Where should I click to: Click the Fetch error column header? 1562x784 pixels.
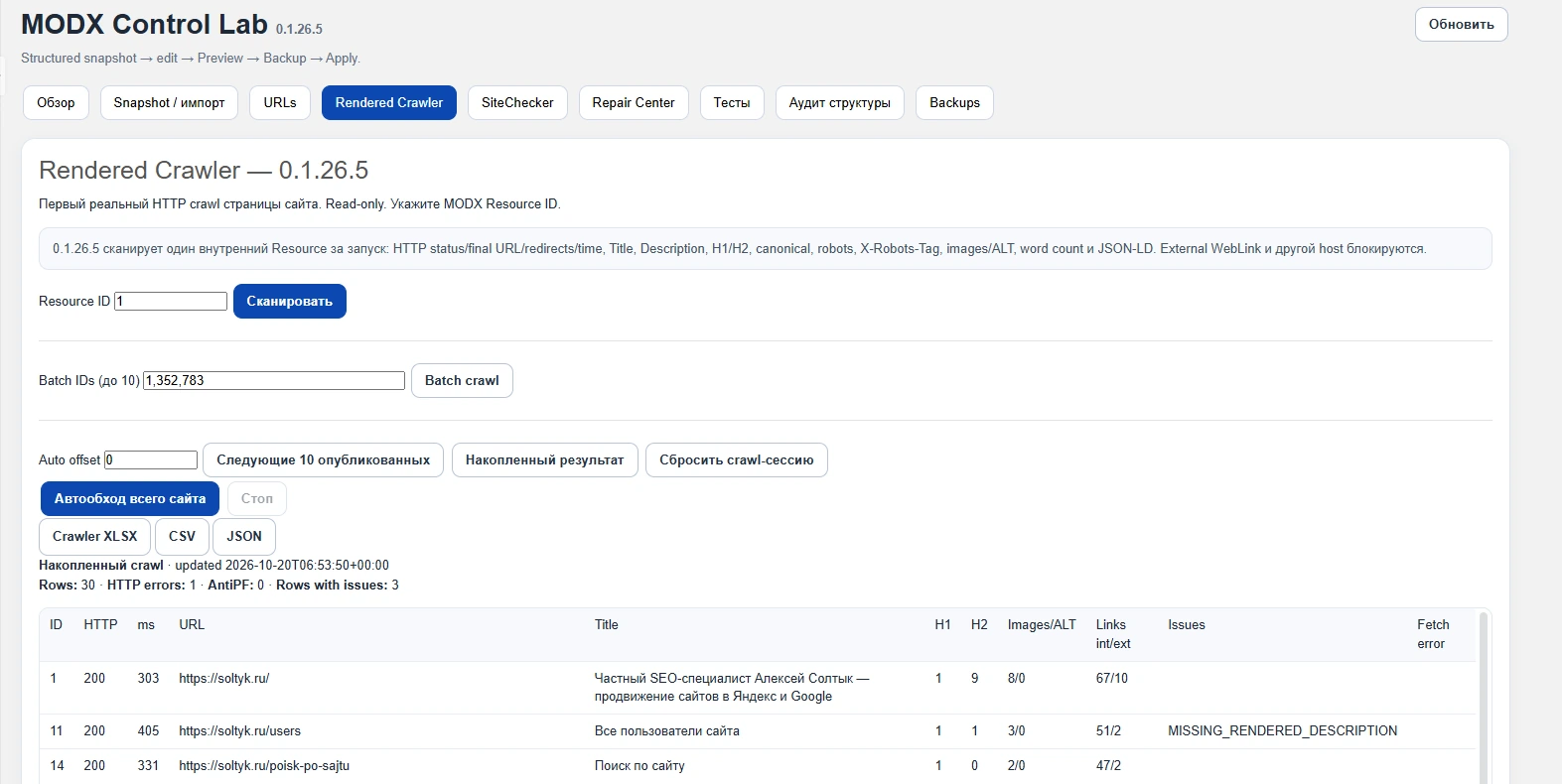[x=1433, y=634]
